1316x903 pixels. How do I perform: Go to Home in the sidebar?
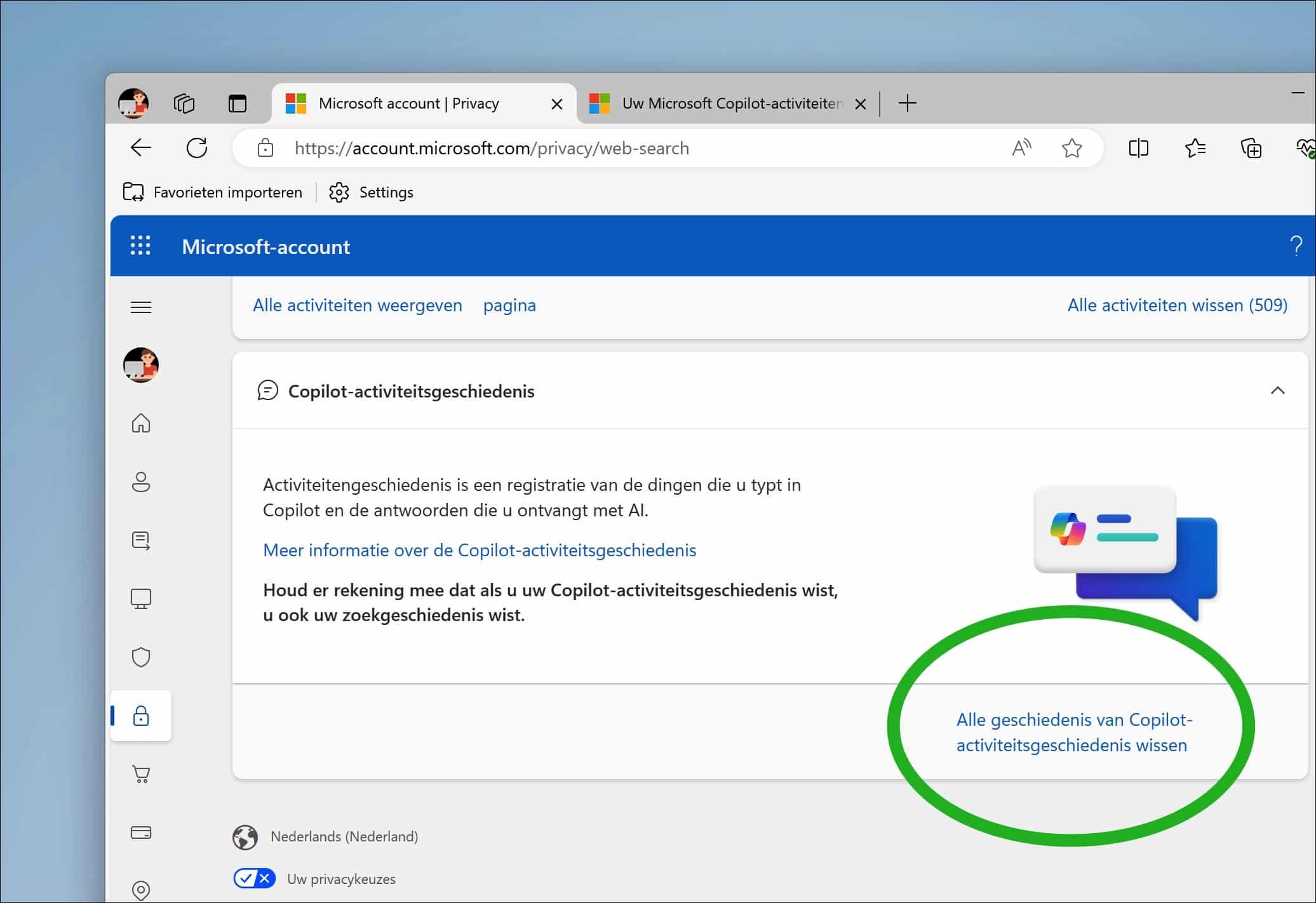coord(141,423)
